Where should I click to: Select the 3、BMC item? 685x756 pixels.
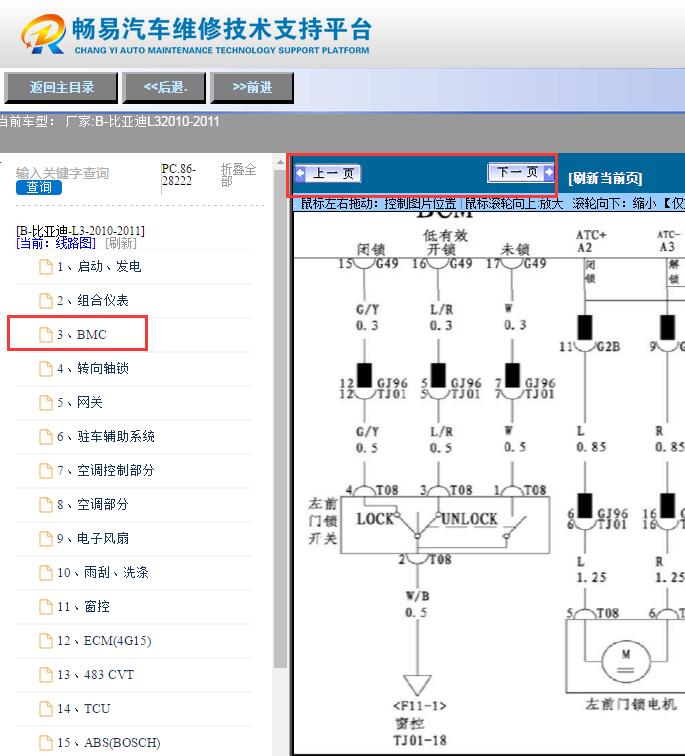81,334
